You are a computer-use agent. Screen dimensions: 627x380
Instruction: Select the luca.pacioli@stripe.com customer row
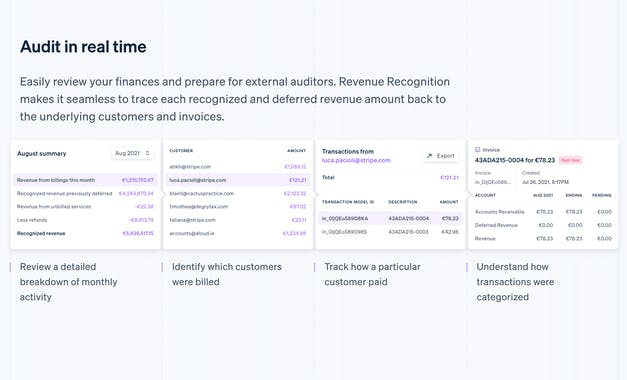[238, 180]
